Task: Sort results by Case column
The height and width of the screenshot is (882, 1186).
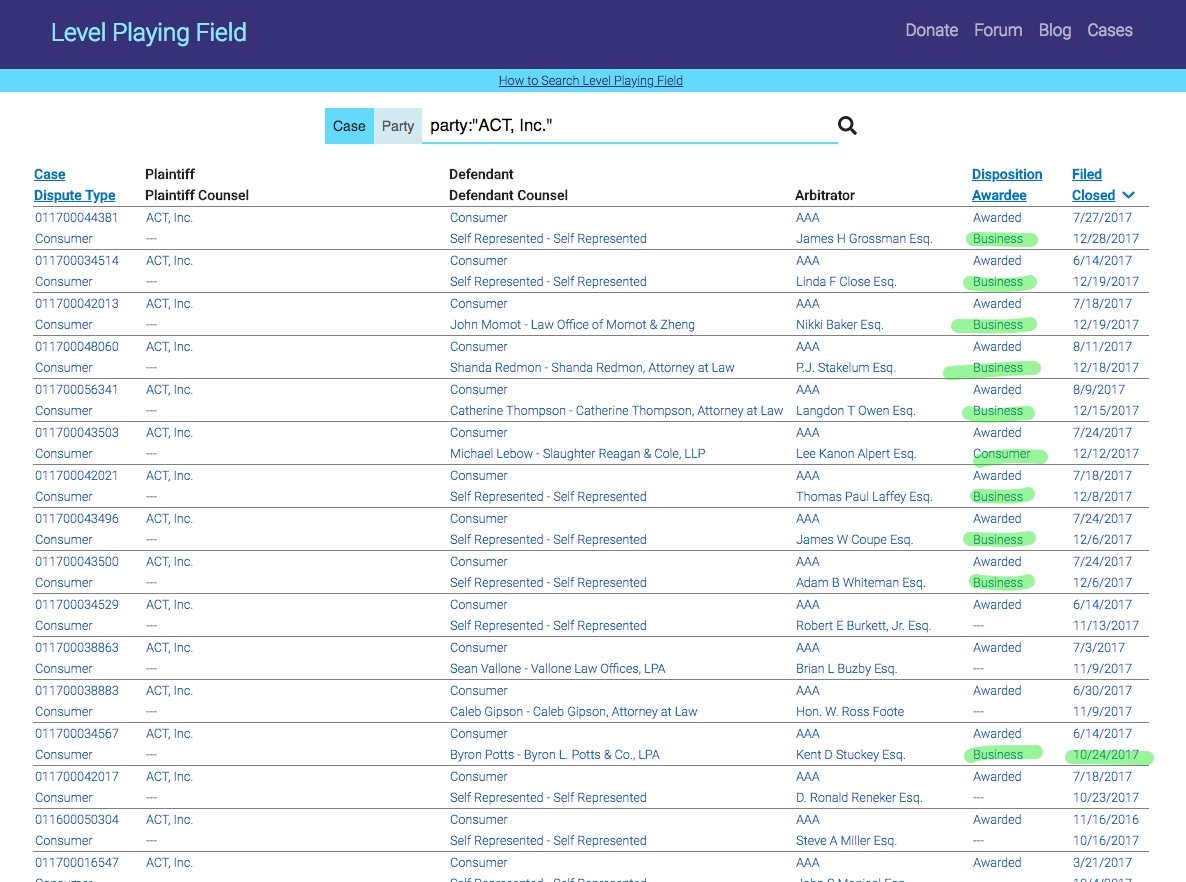Action: point(50,175)
